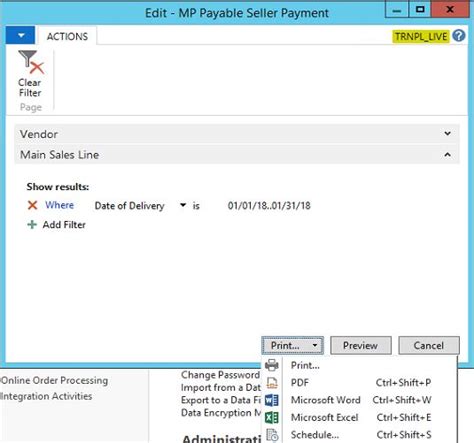Select the printer icon in print menu

click(272, 365)
